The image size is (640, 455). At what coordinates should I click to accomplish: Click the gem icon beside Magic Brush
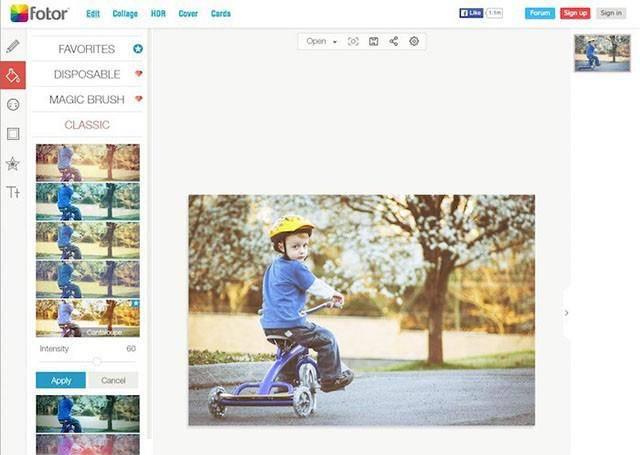tap(139, 99)
